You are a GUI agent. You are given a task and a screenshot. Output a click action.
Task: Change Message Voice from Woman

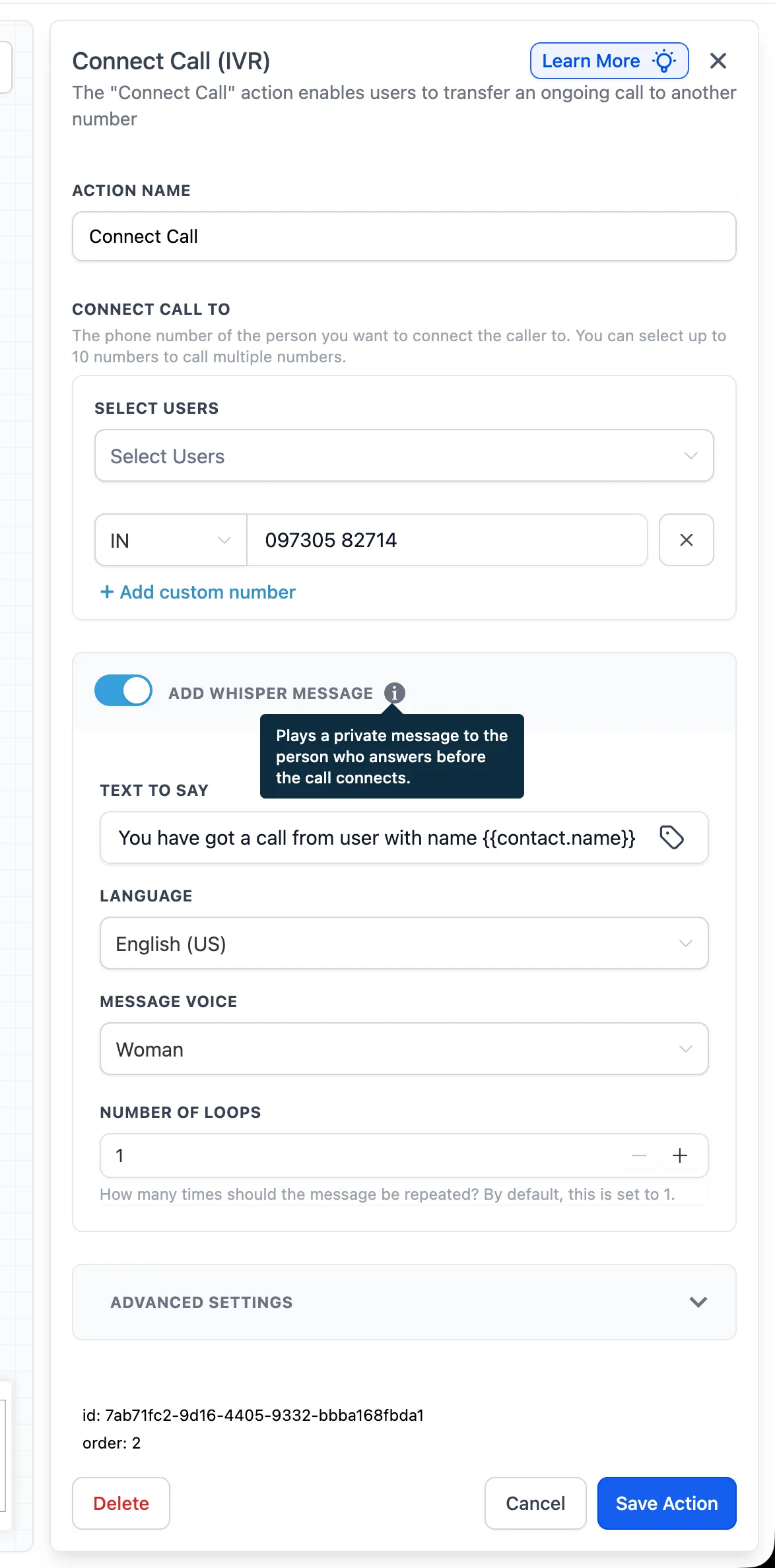404,1049
